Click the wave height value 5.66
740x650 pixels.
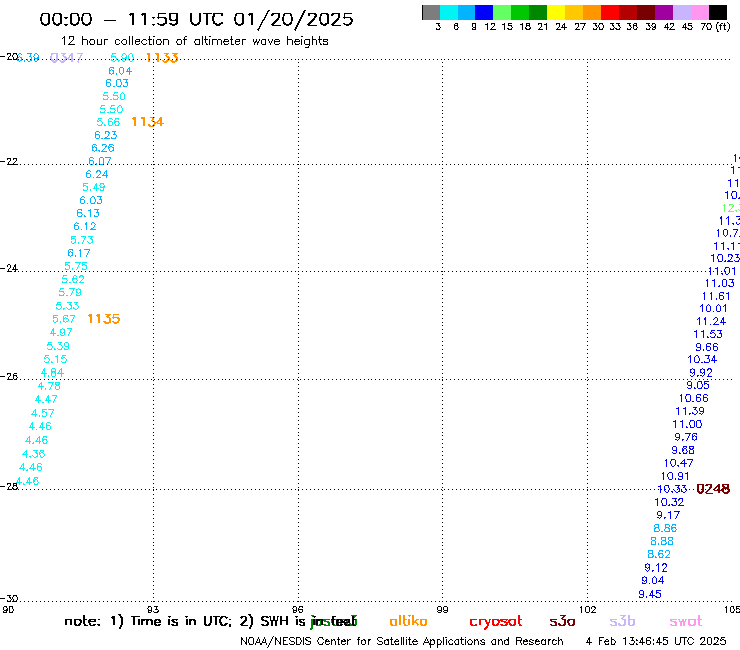click(x=108, y=122)
